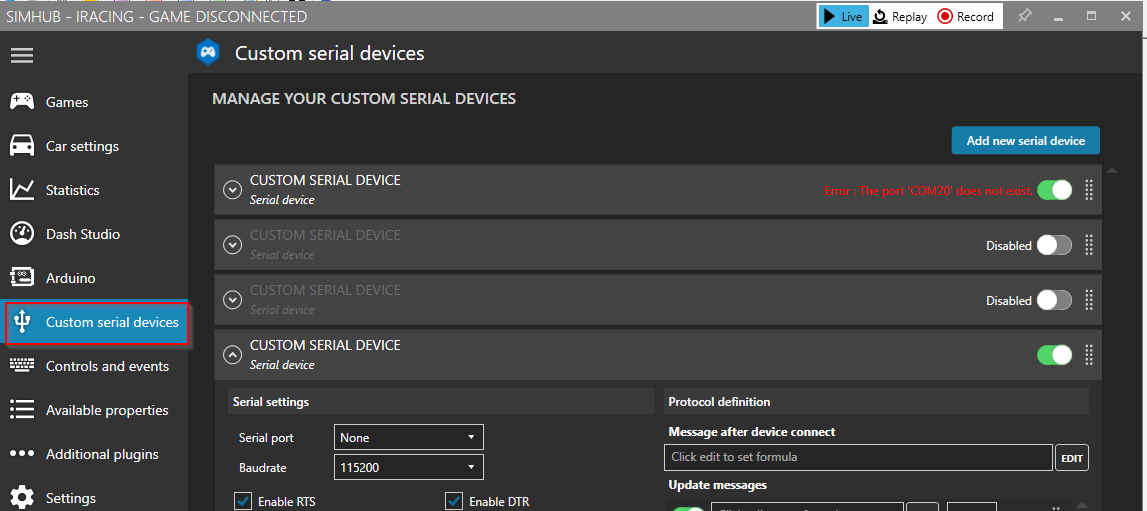Collapse the fourth custom serial device
The image size is (1147, 511).
(x=233, y=354)
